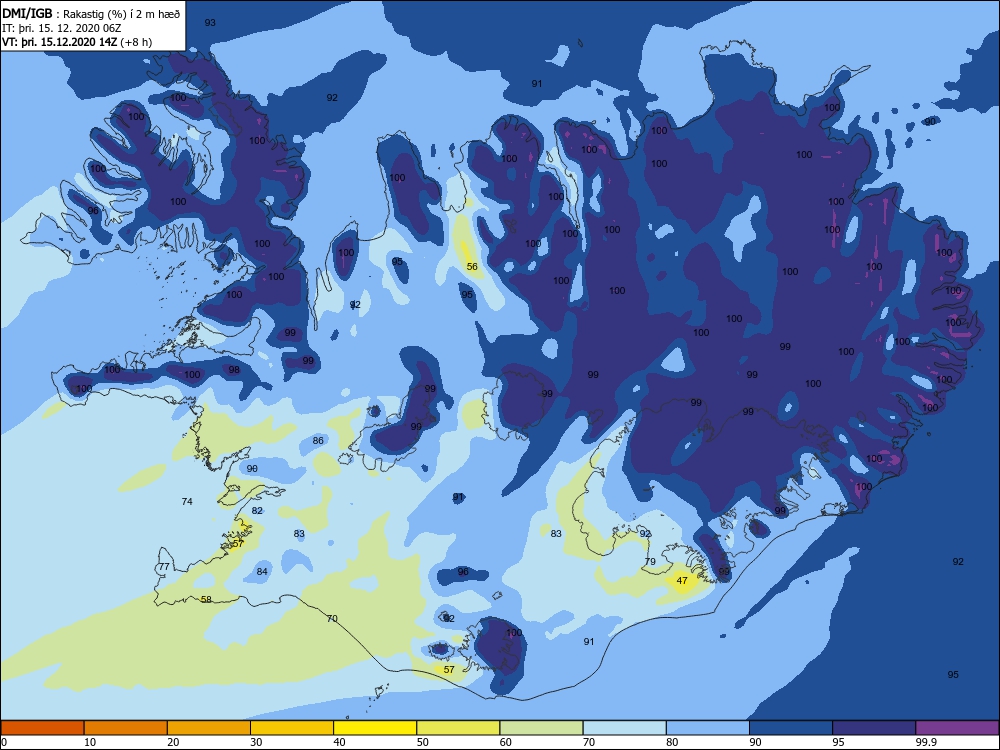Click the humidity value 84 on the map

[x=262, y=571]
